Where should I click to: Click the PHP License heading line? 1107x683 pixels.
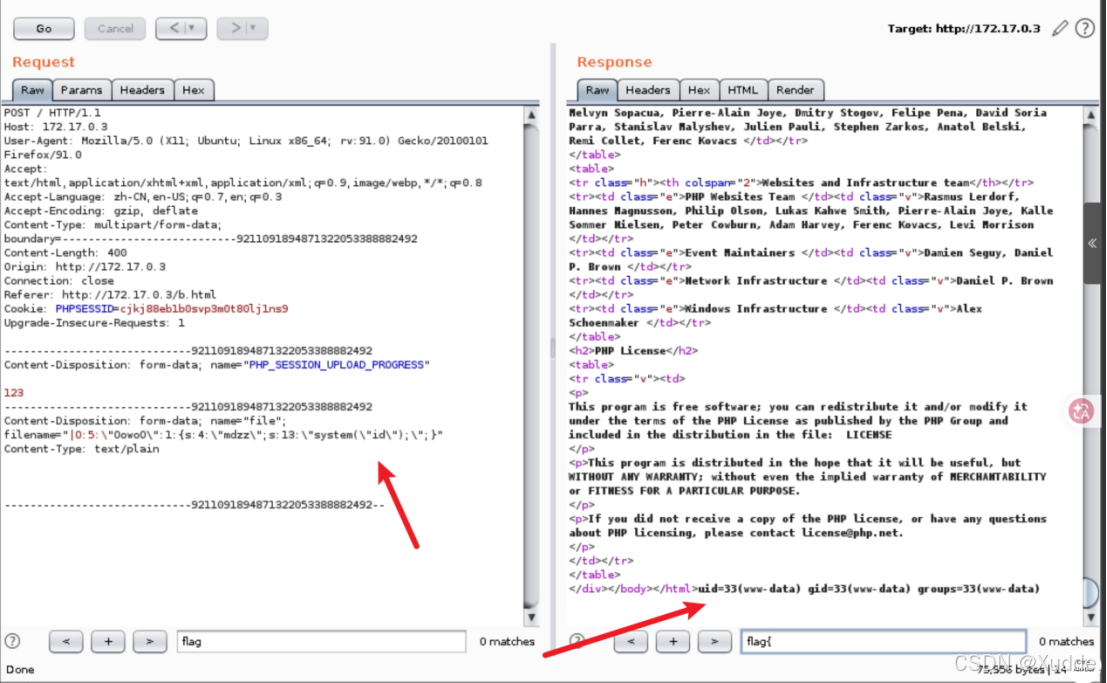[x=633, y=351]
